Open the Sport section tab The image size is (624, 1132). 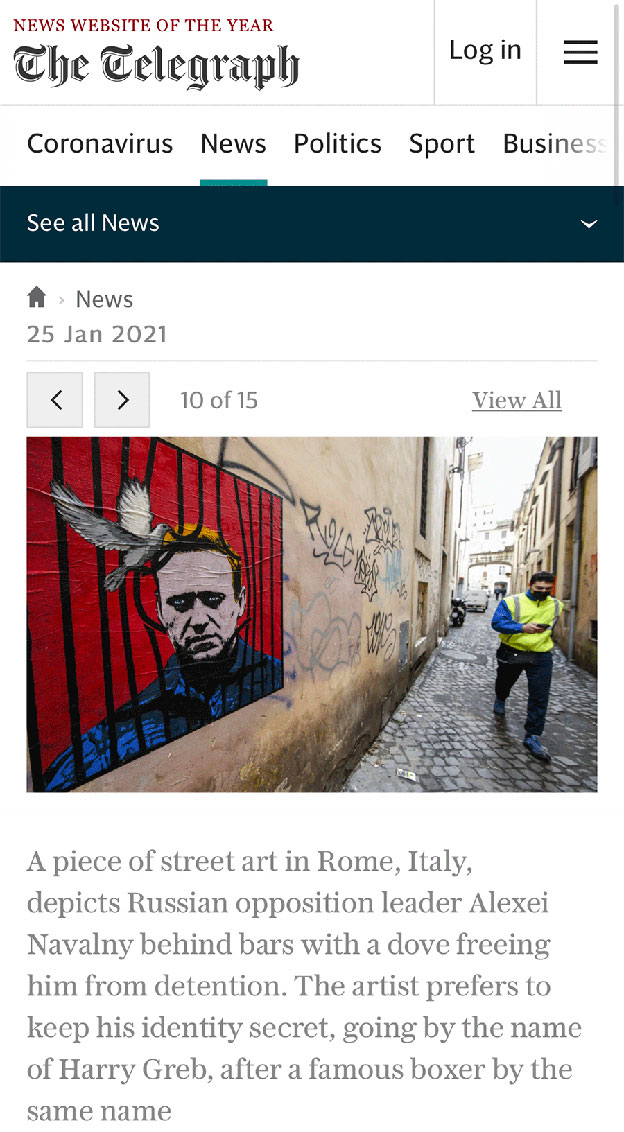click(442, 144)
